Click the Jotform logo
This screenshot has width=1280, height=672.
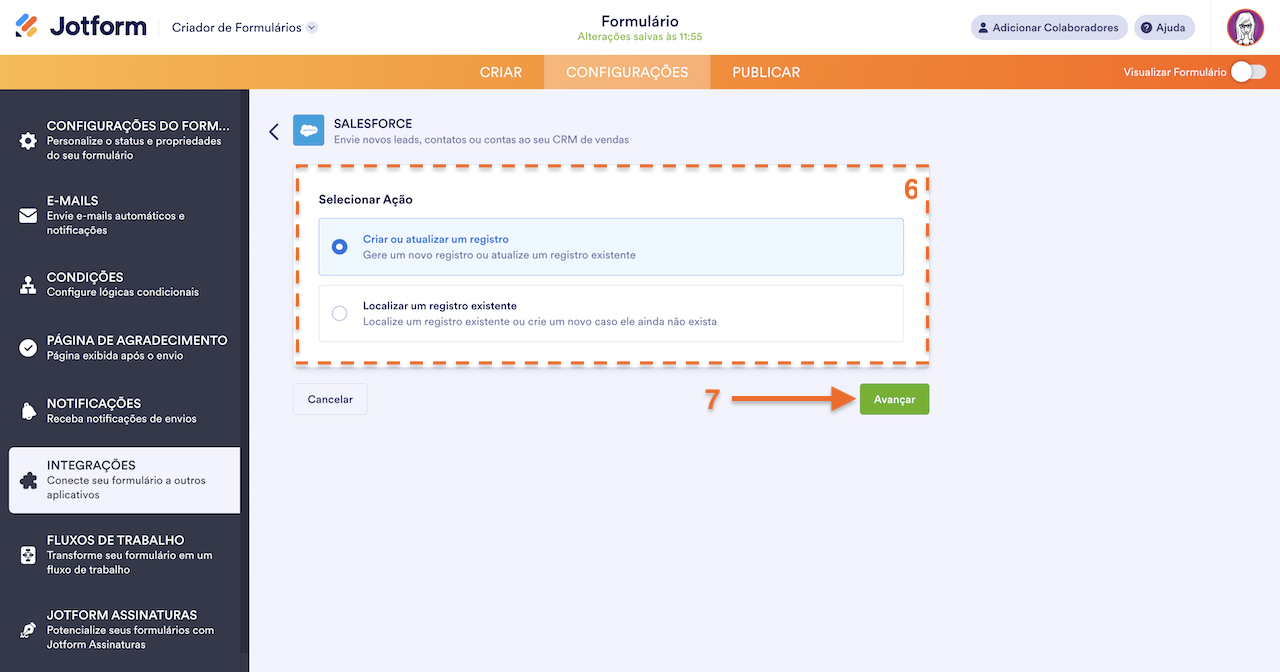80,27
